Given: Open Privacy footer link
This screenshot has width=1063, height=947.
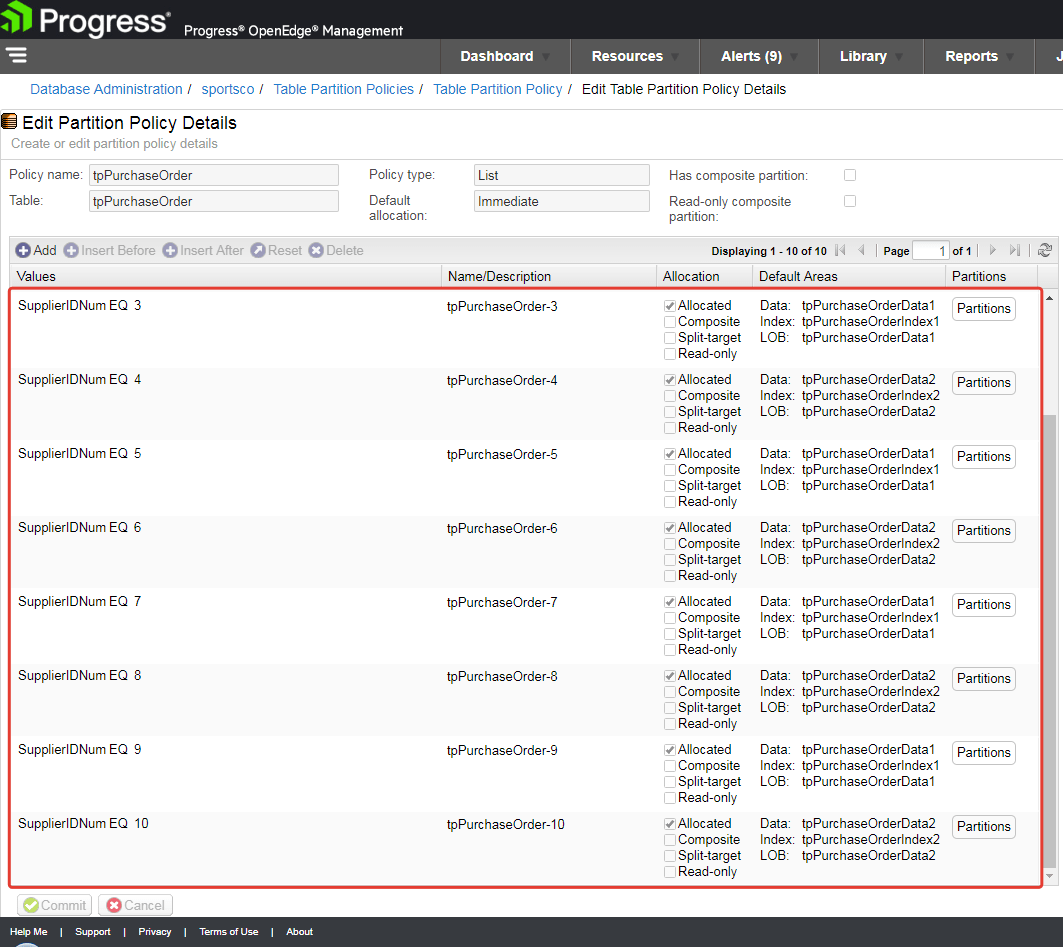Looking at the screenshot, I should [x=155, y=931].
